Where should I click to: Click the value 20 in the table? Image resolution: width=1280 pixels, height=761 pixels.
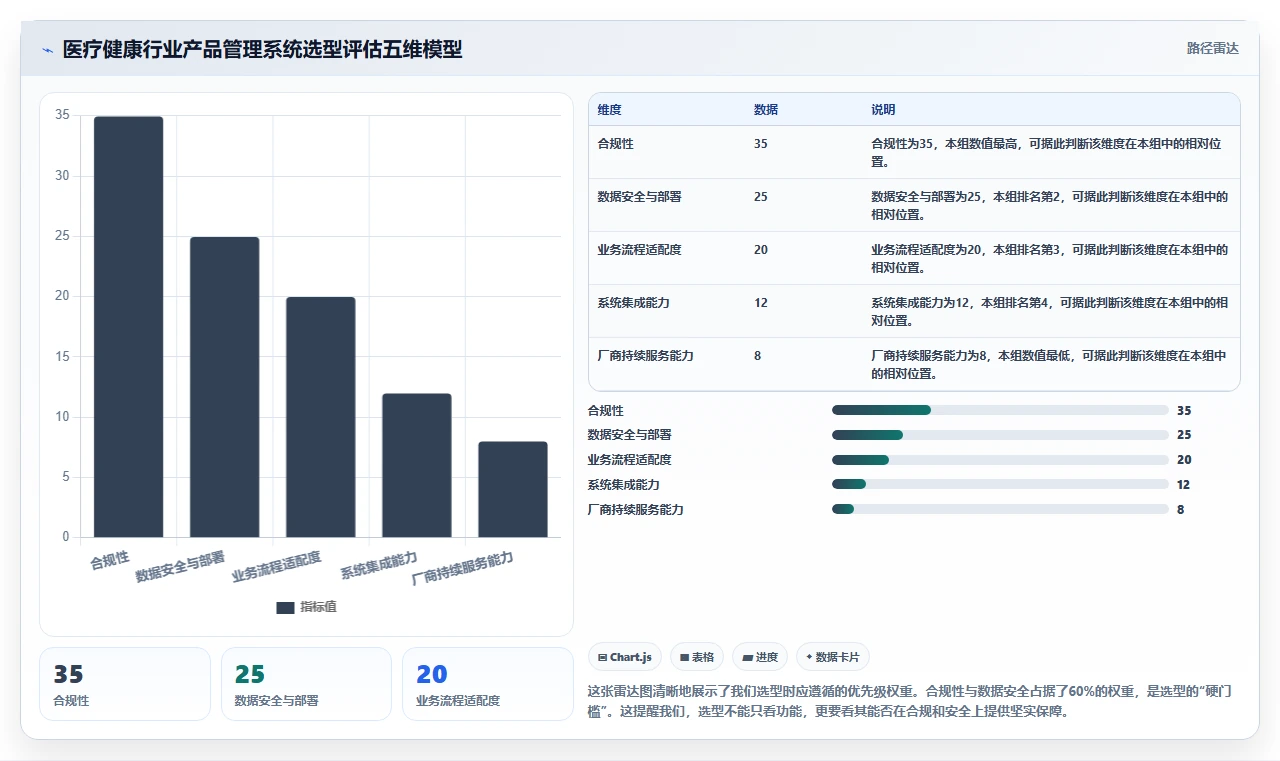point(761,250)
